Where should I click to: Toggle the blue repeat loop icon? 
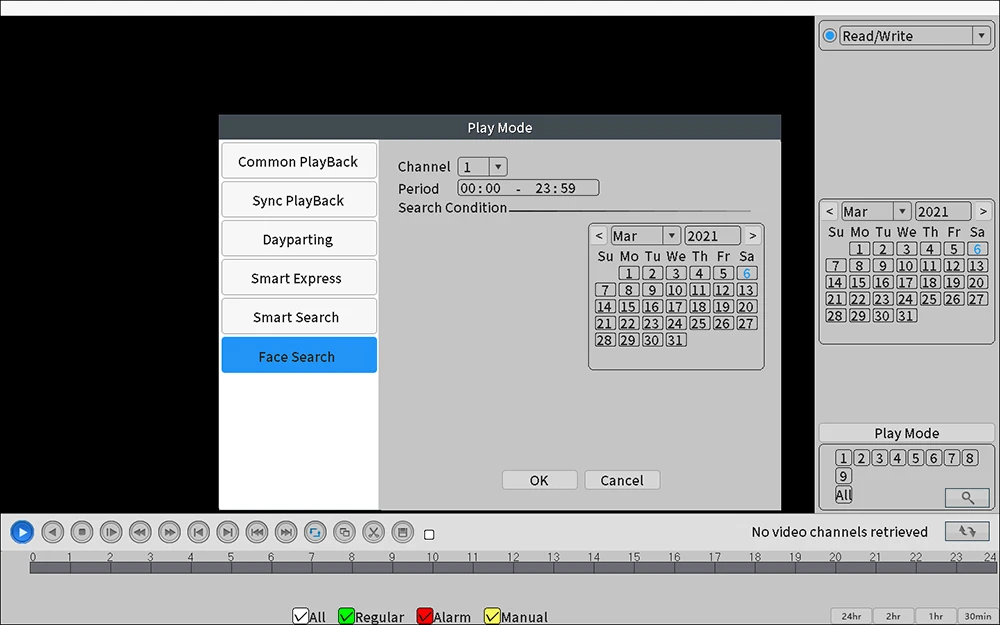(315, 532)
